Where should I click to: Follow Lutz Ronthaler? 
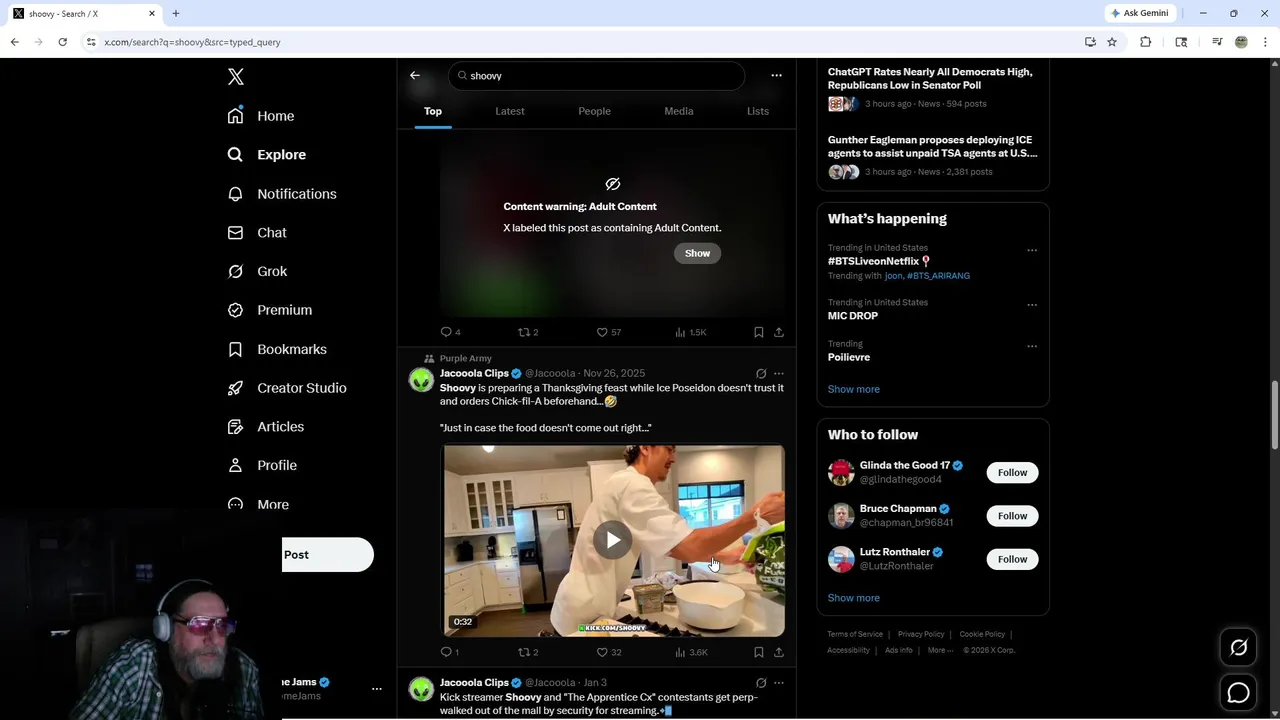click(x=1012, y=559)
